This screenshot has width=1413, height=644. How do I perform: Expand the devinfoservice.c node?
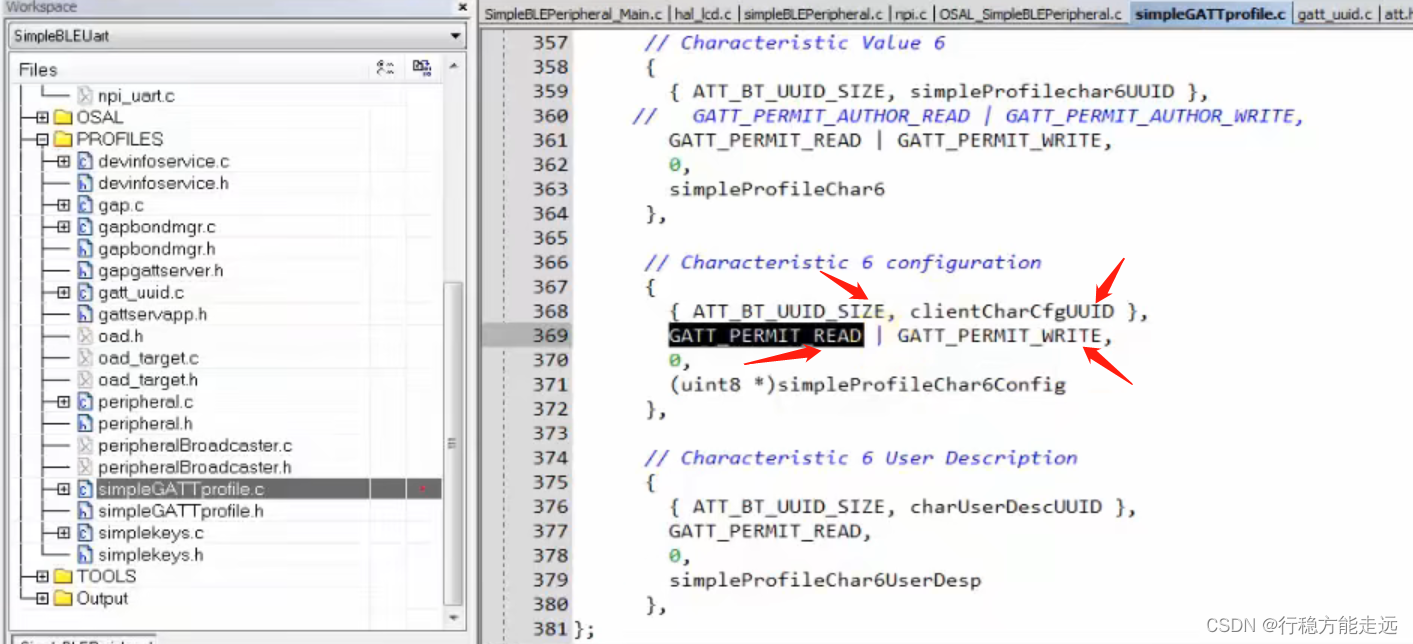click(x=64, y=161)
